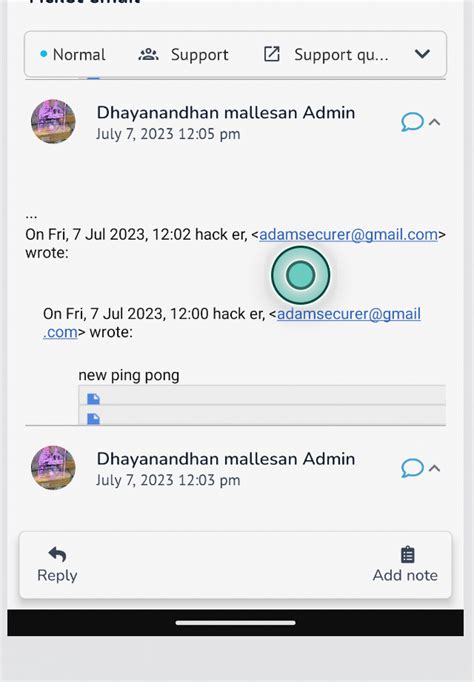Image resolution: width=474 pixels, height=682 pixels.
Task: Expand ticket properties with down chevron
Action: coord(422,54)
